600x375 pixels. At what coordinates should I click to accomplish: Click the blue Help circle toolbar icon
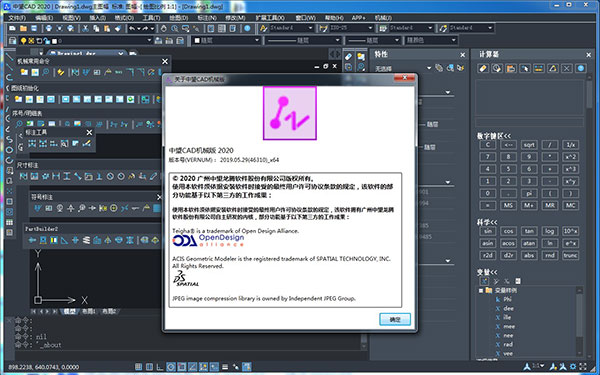(x=247, y=28)
